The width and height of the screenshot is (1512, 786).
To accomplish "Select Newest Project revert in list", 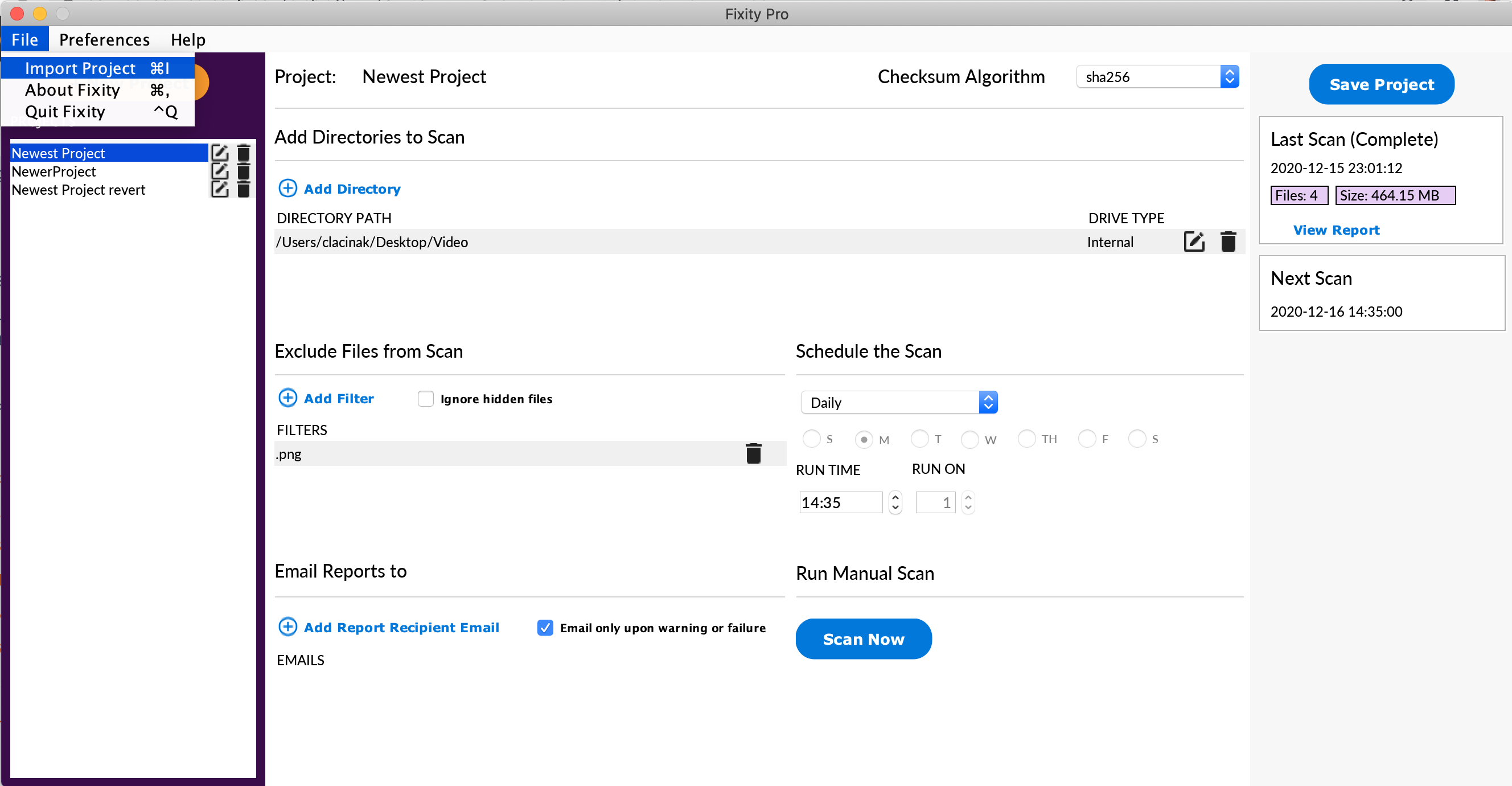I will click(109, 189).
